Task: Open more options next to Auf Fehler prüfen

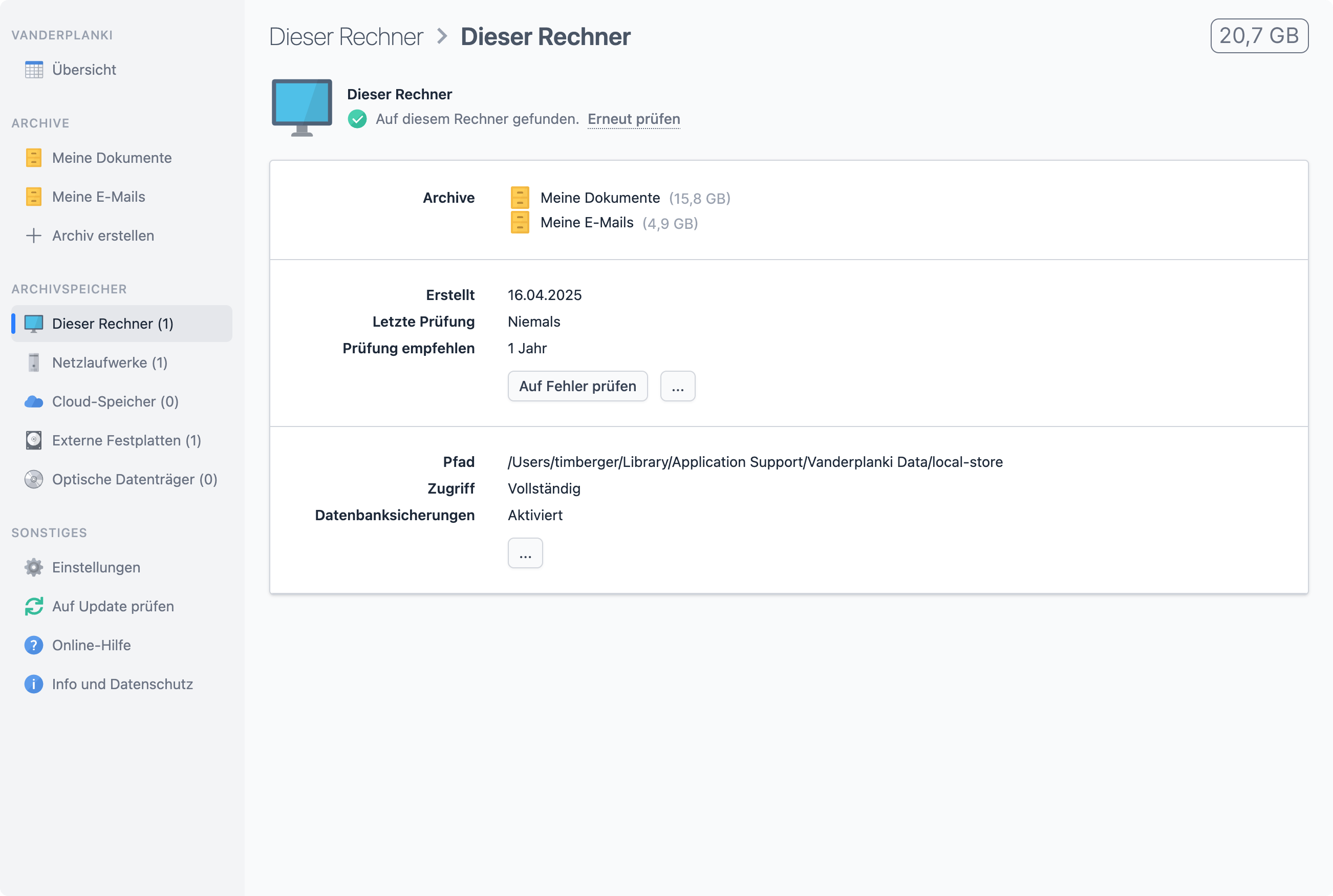Action: 677,386
